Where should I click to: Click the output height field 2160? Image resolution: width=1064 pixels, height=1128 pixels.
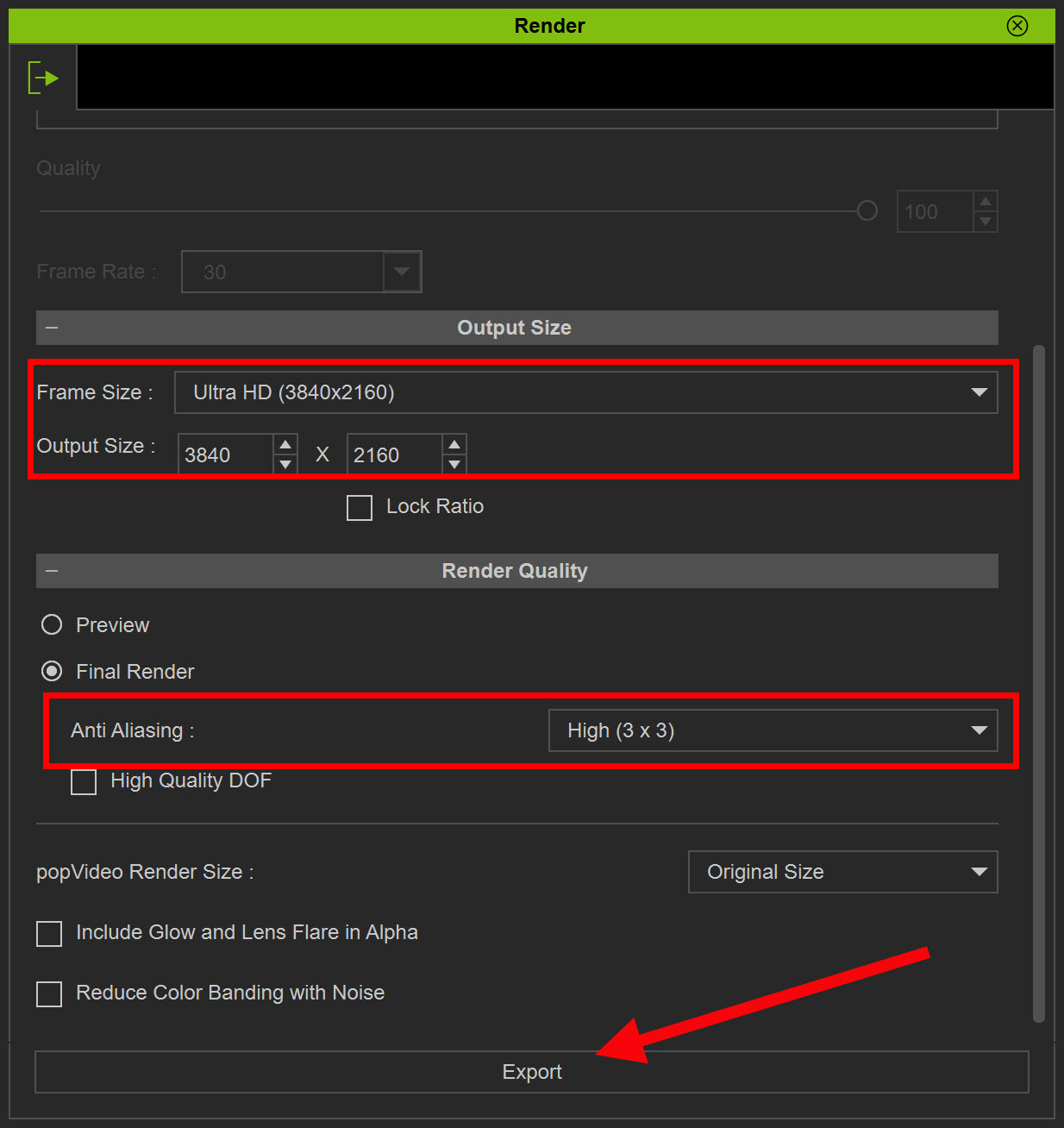tap(395, 454)
